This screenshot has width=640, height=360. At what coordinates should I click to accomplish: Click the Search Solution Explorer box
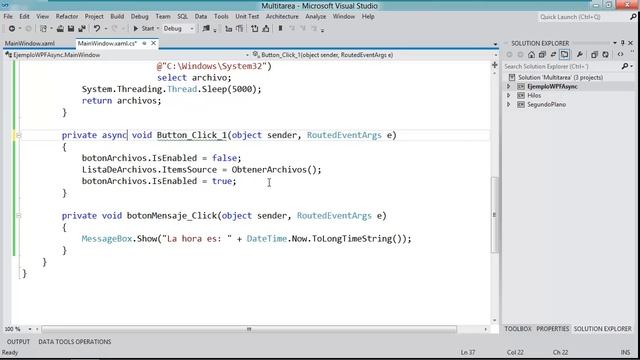[x=561, y=66]
